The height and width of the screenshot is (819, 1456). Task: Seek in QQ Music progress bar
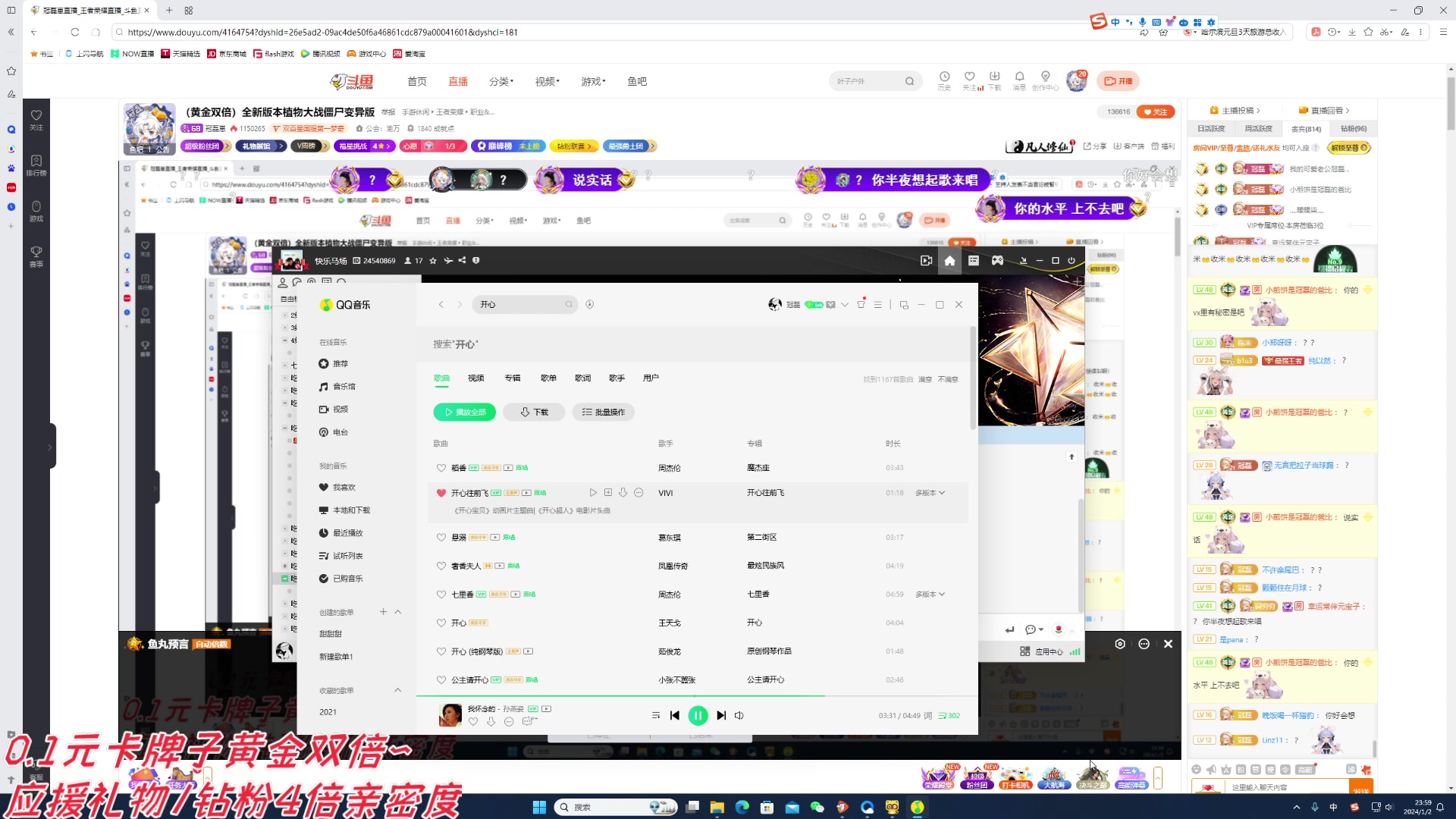tap(697, 695)
